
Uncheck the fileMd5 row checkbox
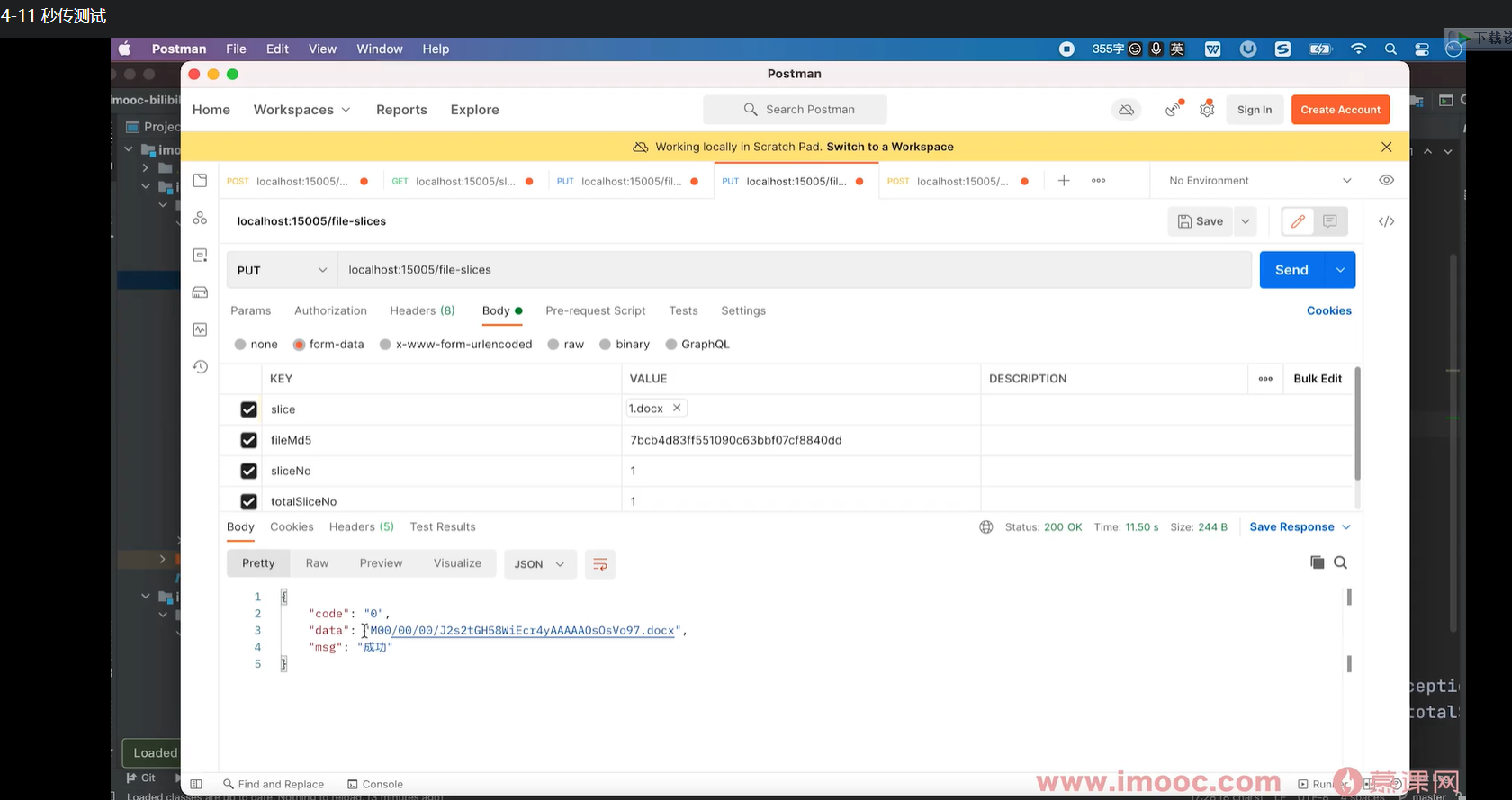249,440
